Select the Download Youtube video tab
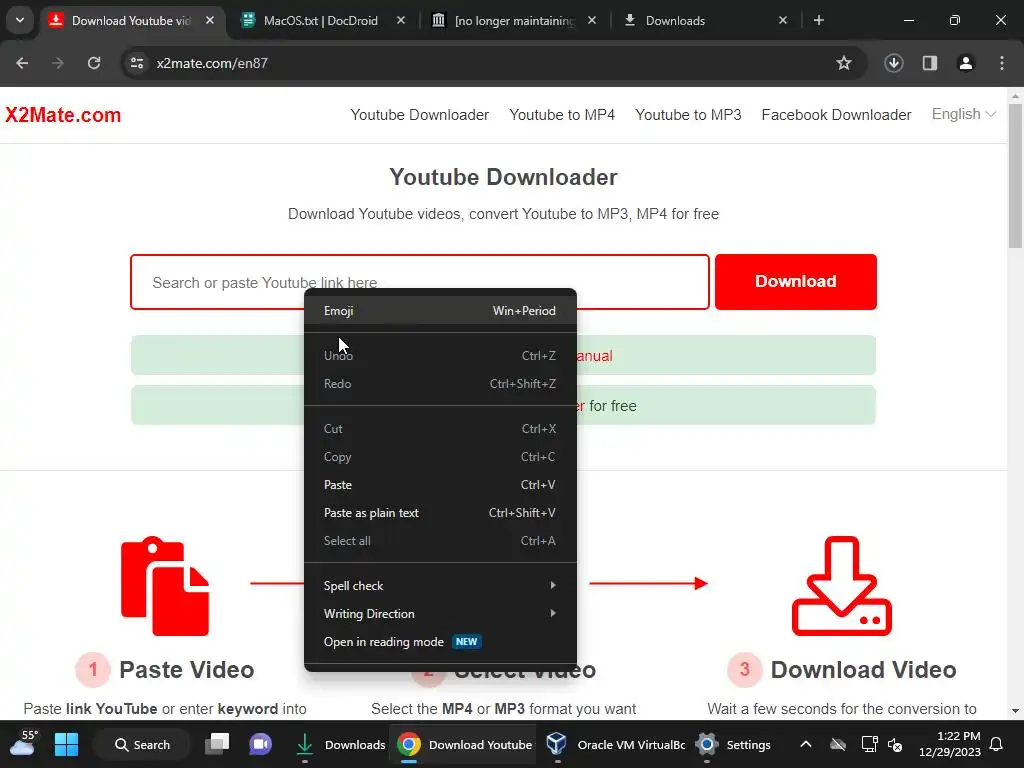Screen dimensions: 1024x768 click(x=131, y=20)
